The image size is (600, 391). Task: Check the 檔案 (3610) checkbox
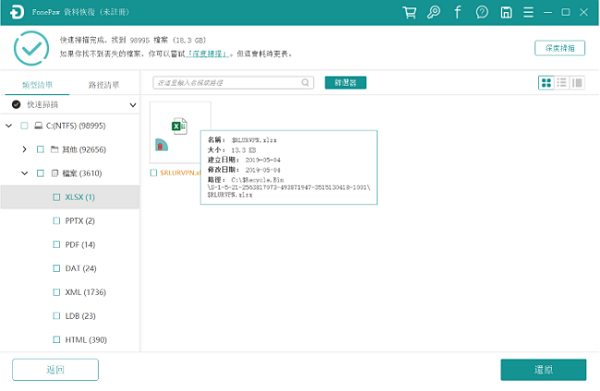pyautogui.click(x=40, y=173)
